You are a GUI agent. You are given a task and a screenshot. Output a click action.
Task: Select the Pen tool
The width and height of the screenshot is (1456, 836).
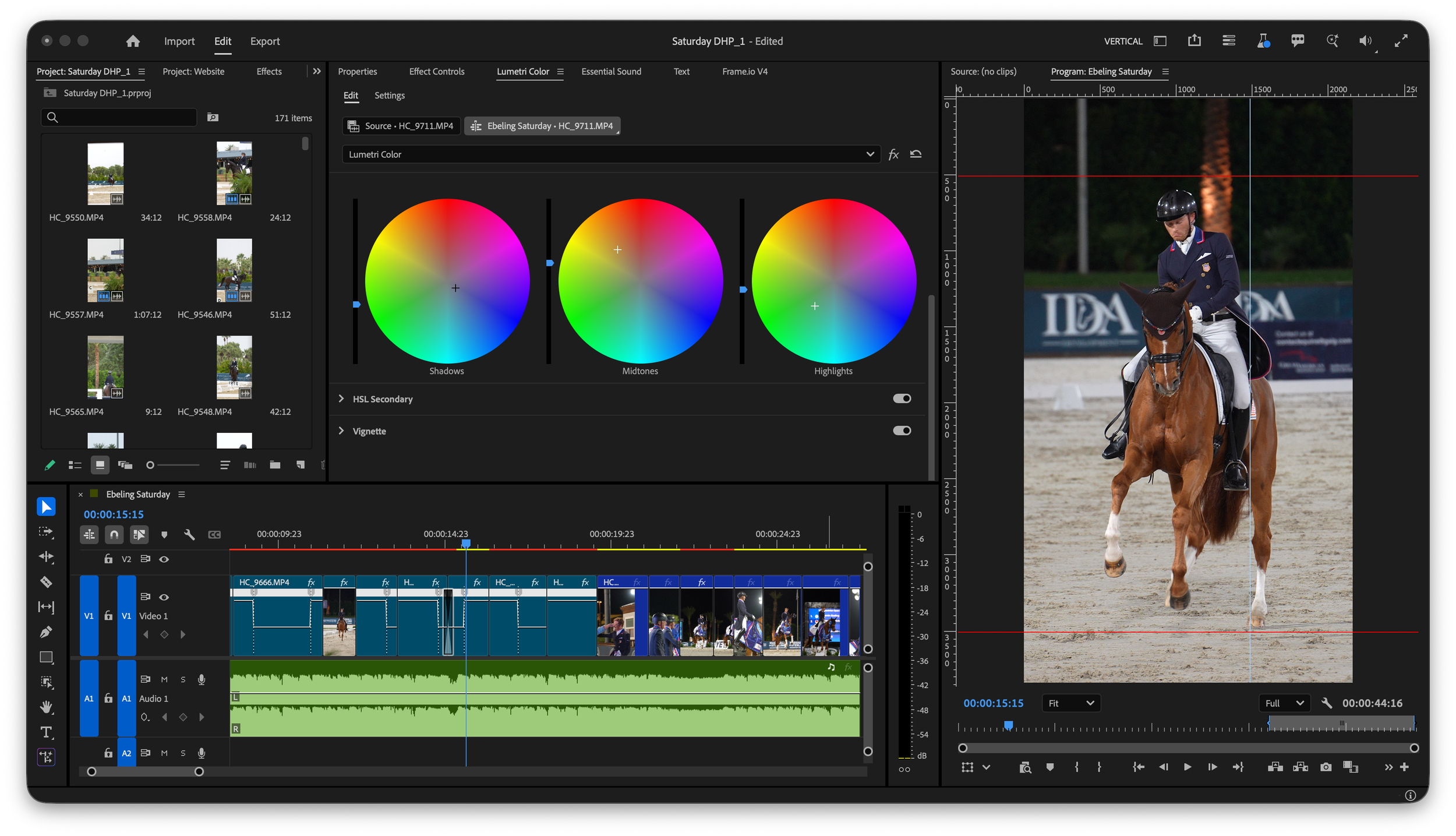[x=46, y=632]
